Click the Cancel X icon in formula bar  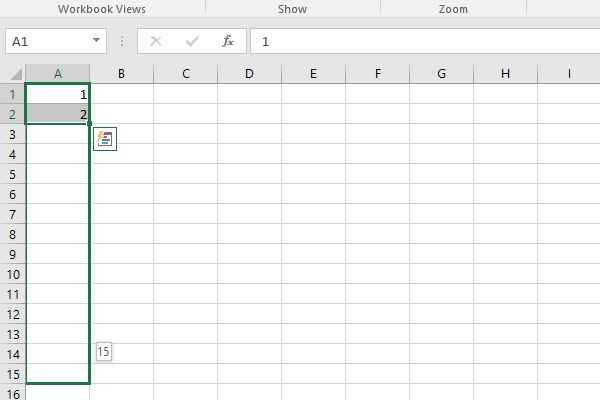pos(156,42)
